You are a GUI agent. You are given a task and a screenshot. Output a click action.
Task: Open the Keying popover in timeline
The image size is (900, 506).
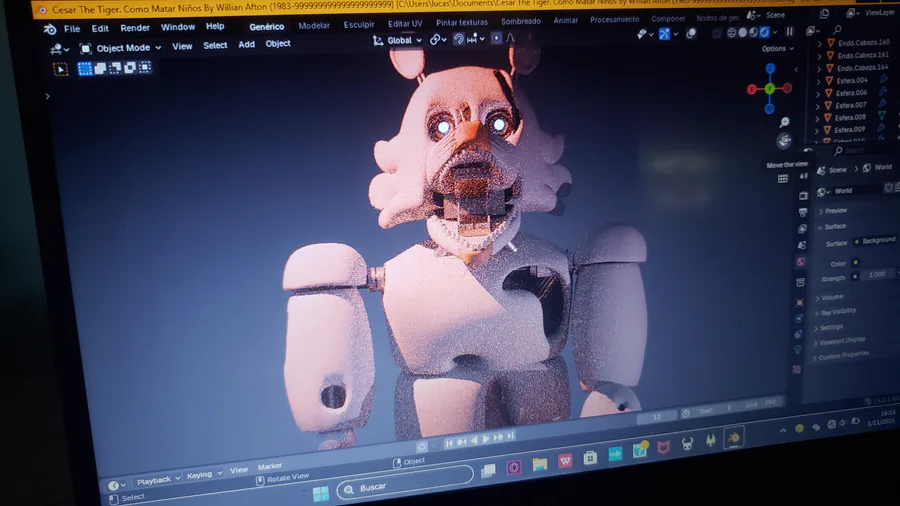point(203,475)
